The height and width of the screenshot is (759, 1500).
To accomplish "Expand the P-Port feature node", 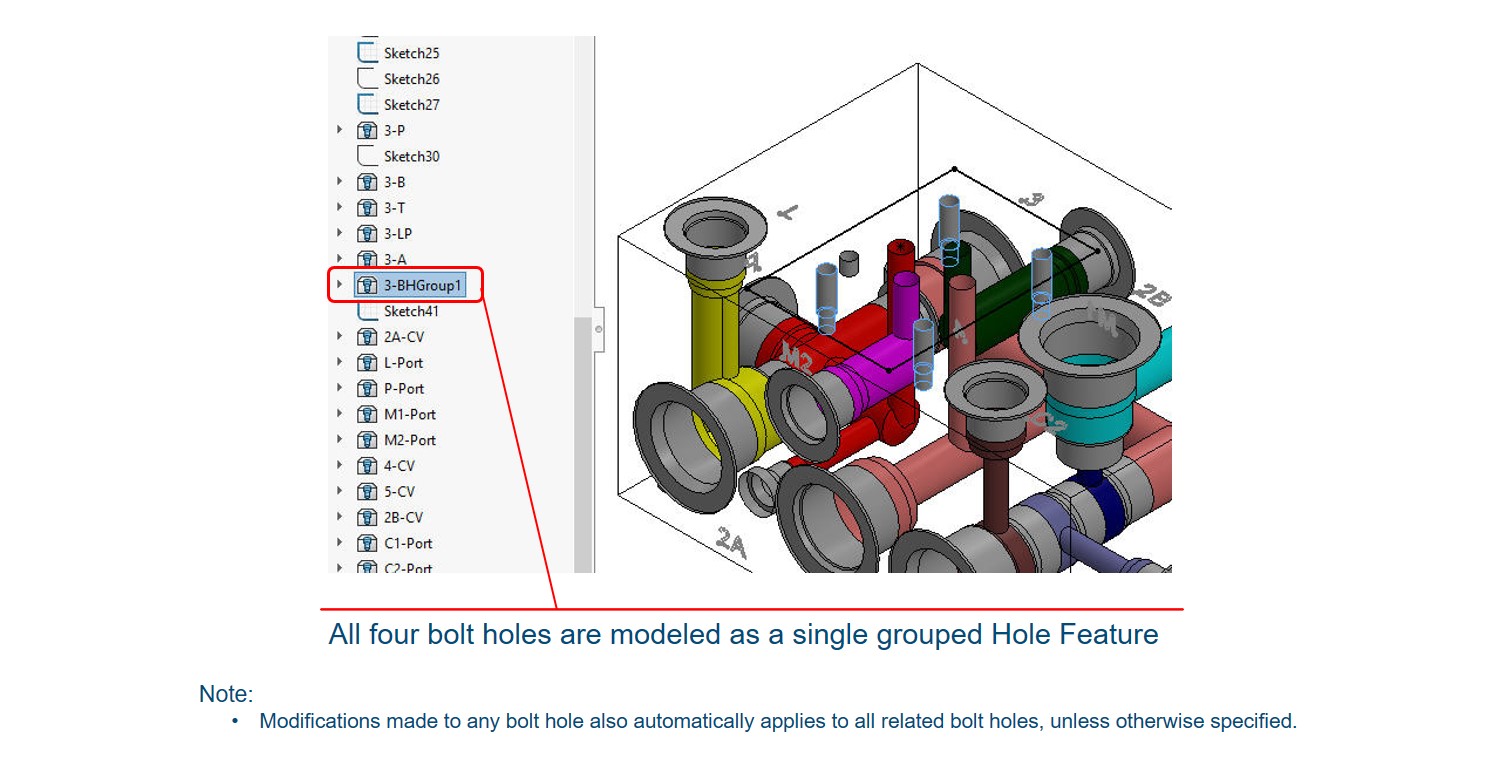I will 340,388.
